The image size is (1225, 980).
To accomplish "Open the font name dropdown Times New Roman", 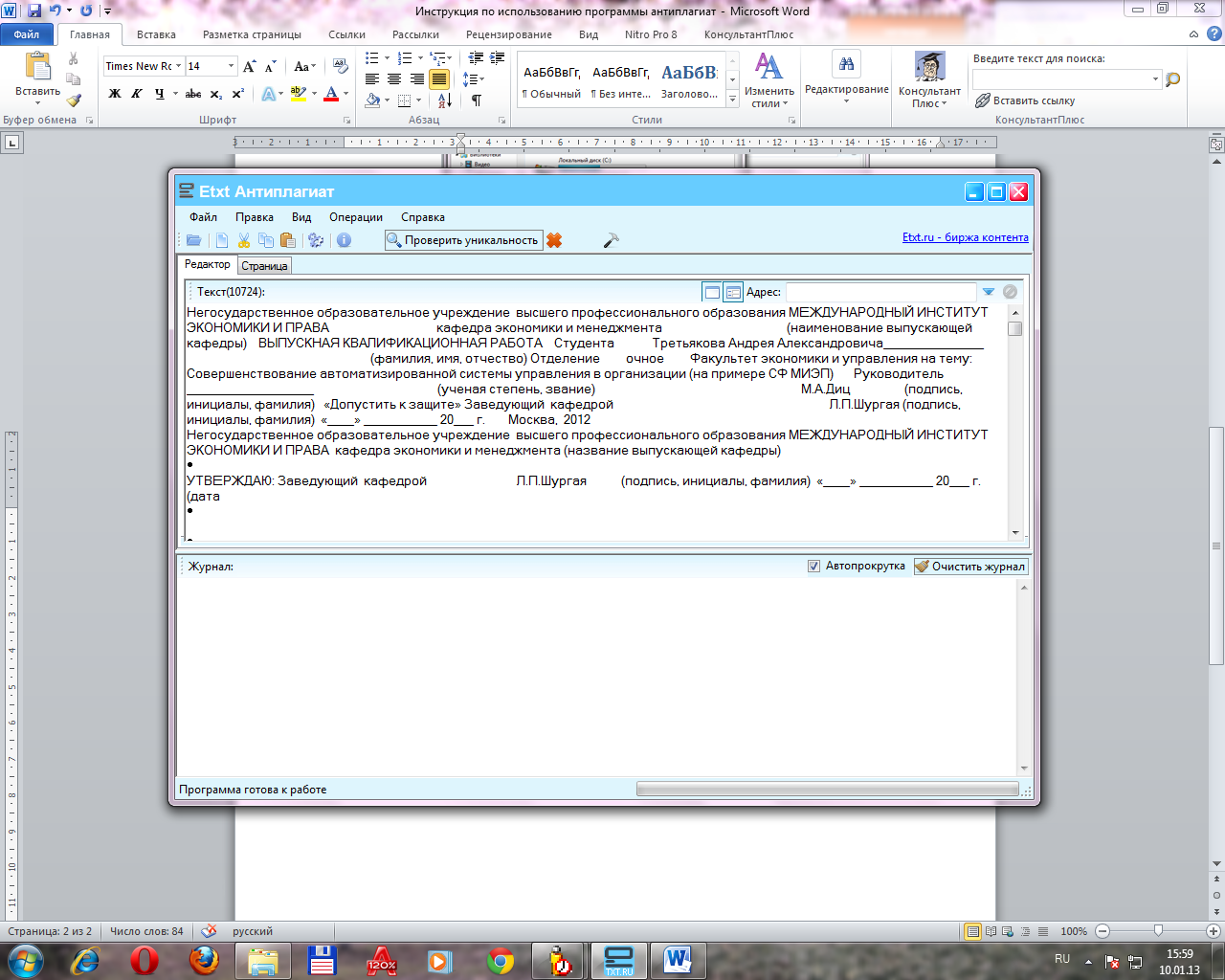I will point(178,66).
